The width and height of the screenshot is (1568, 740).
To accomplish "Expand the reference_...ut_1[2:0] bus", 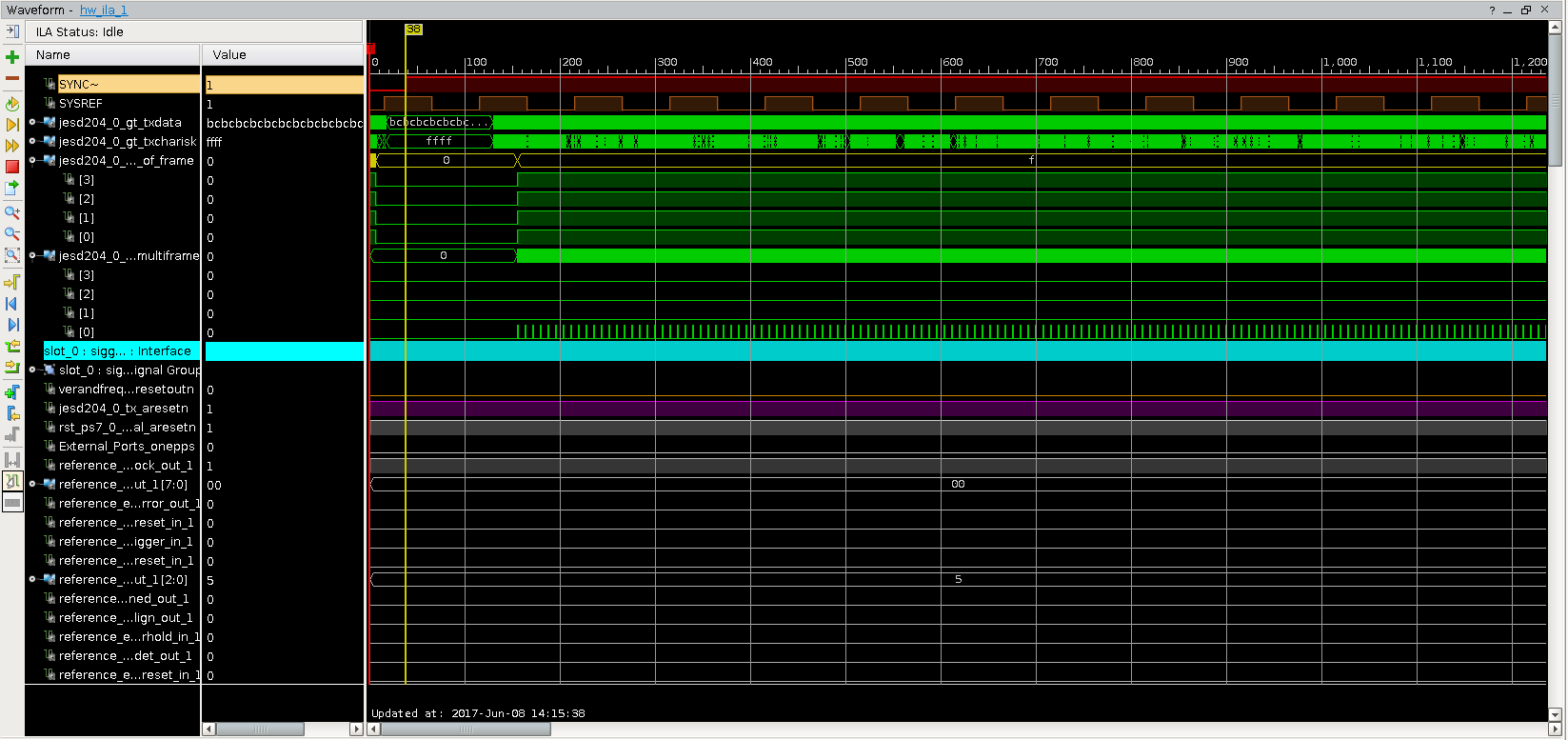I will (x=32, y=579).
